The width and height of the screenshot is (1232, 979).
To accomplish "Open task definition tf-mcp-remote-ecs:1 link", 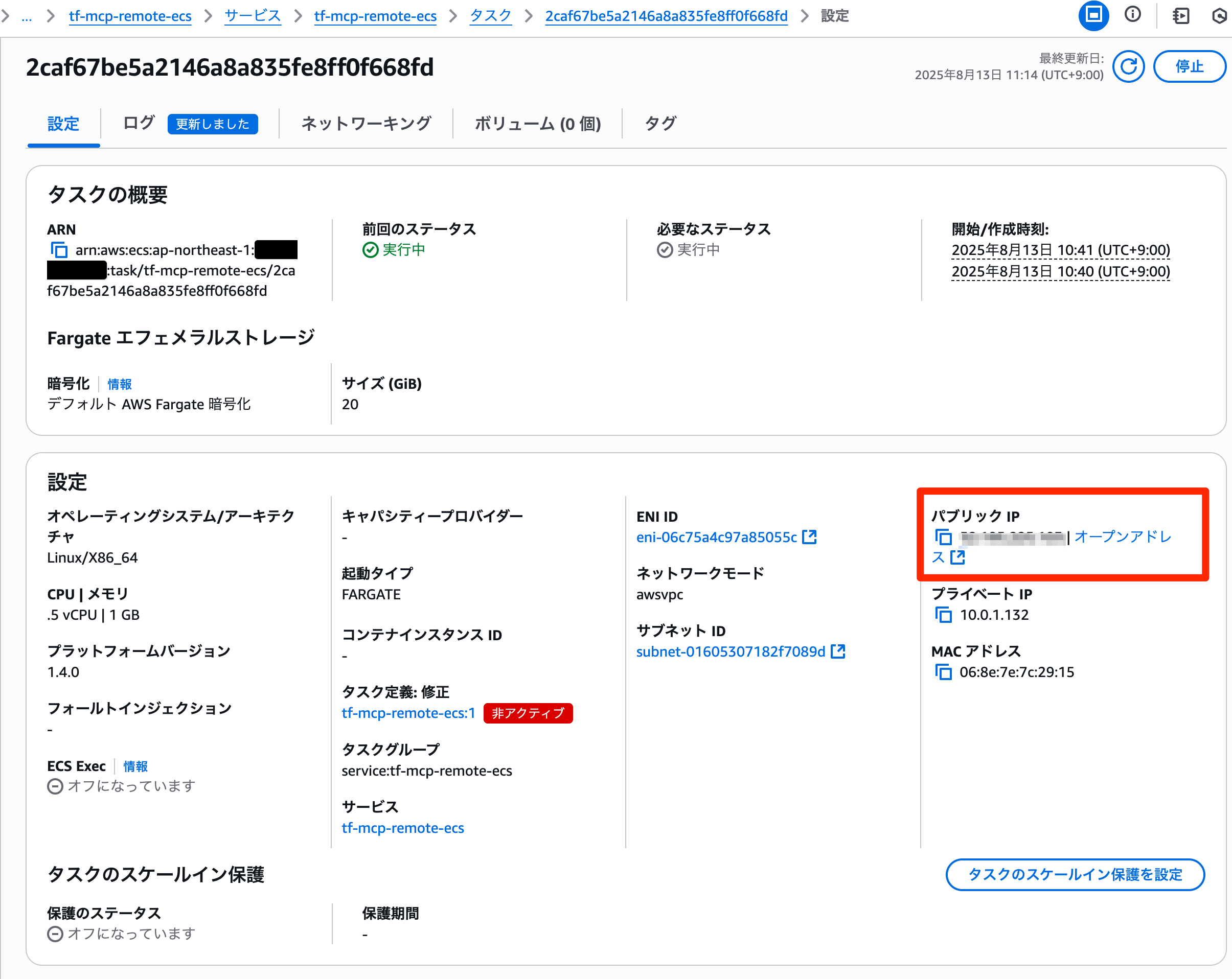I will click(408, 713).
